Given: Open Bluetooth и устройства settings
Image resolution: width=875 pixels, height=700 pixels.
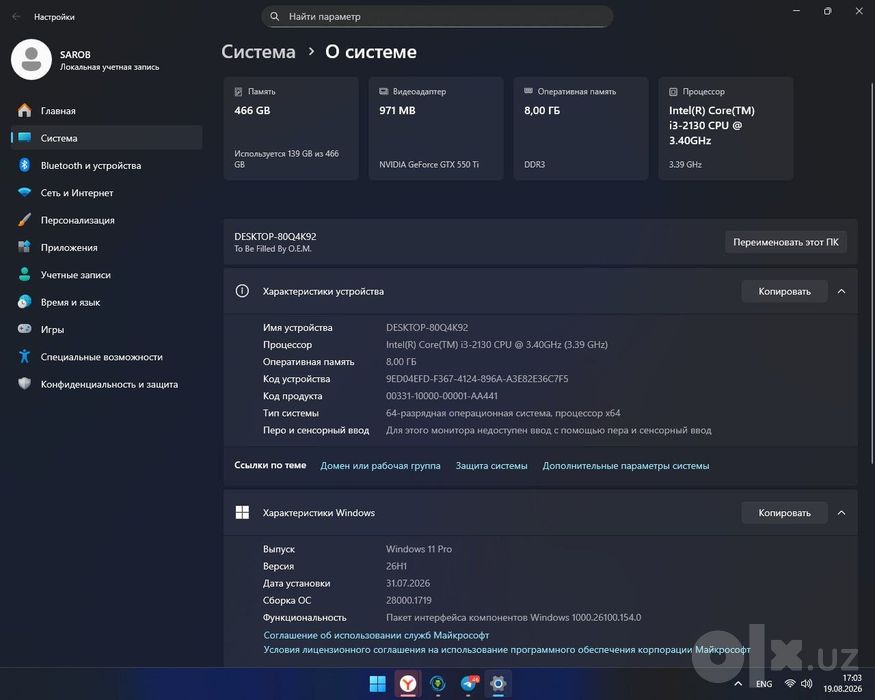Looking at the screenshot, I should click(106, 165).
